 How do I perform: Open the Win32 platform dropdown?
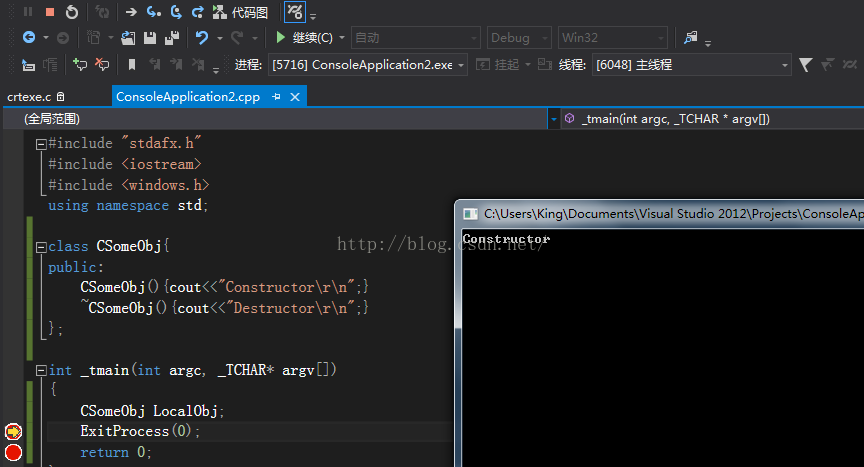coord(613,37)
